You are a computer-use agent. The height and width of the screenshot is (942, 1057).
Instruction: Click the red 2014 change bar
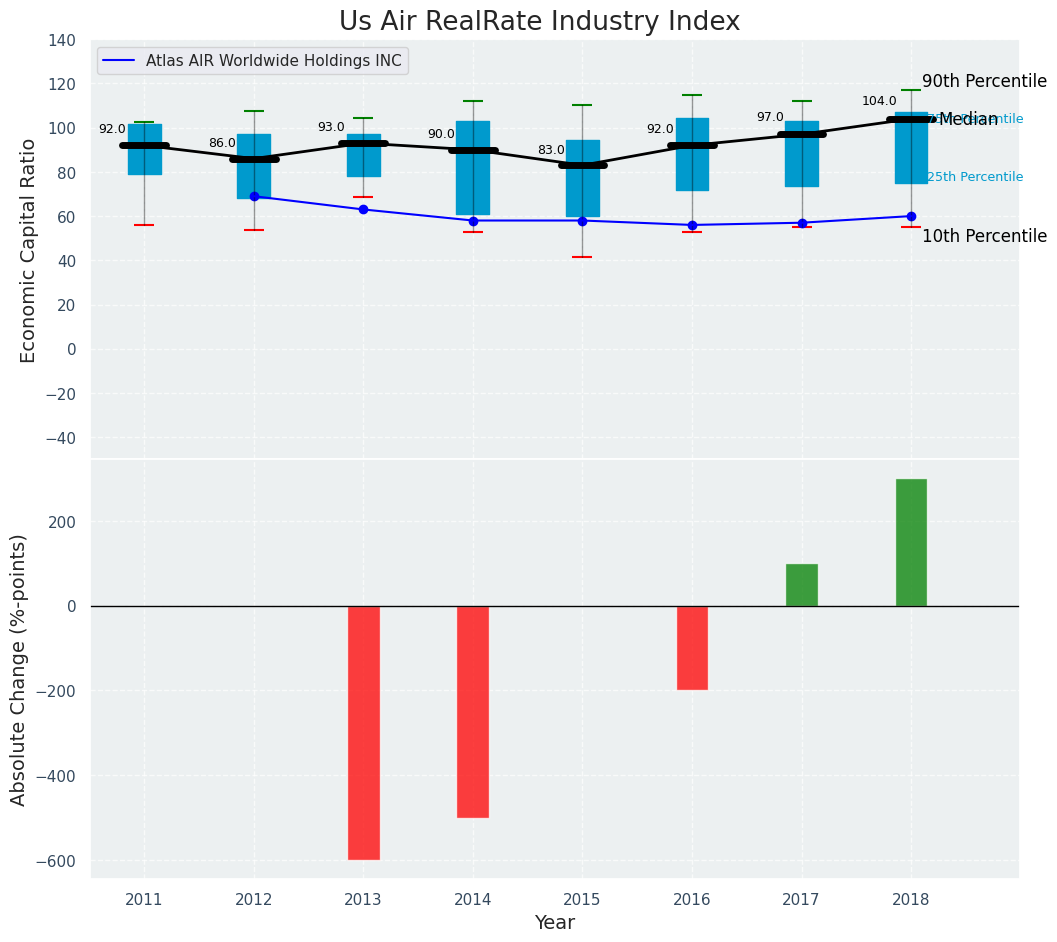473,712
